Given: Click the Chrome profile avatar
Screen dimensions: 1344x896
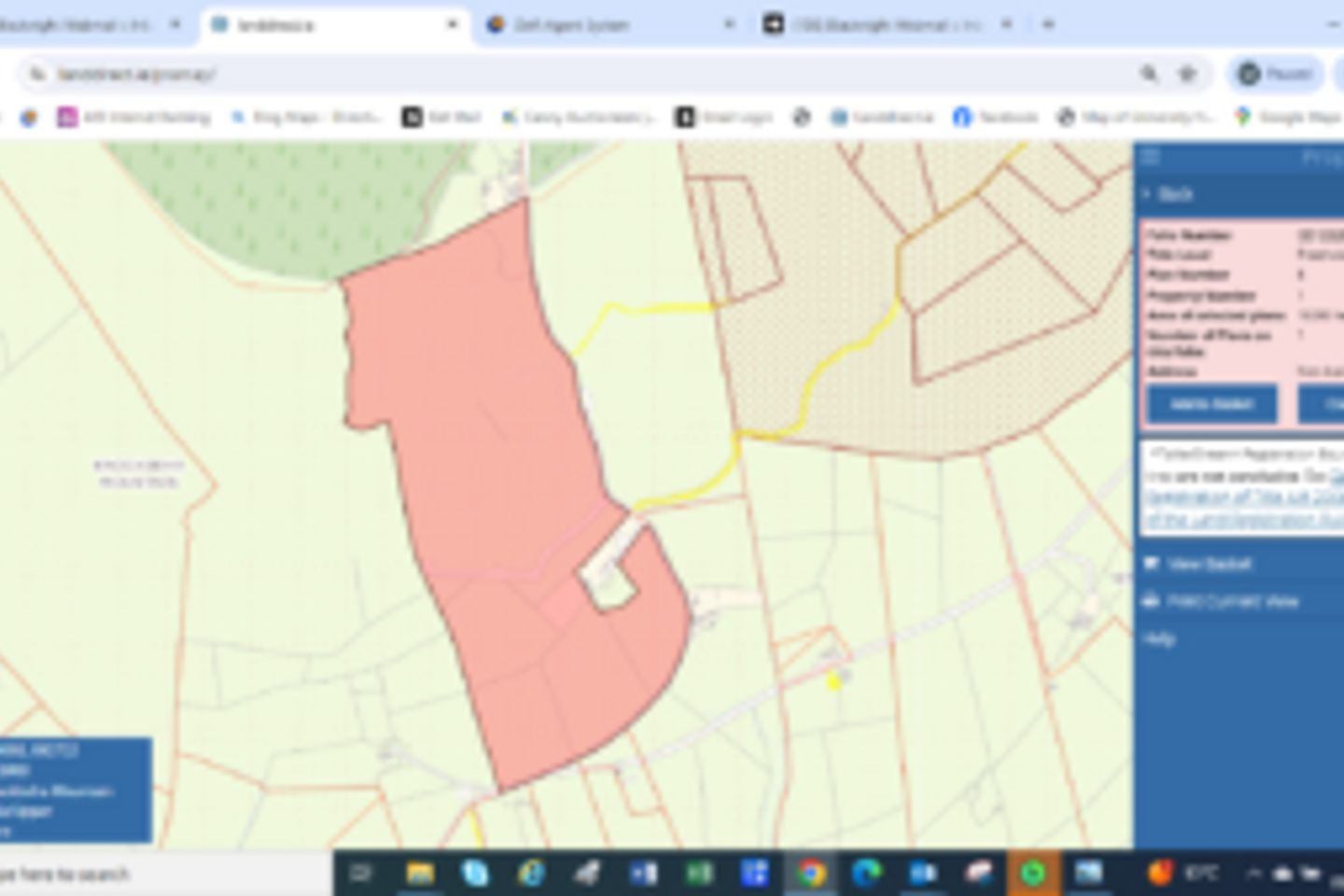Looking at the screenshot, I should 1248,74.
